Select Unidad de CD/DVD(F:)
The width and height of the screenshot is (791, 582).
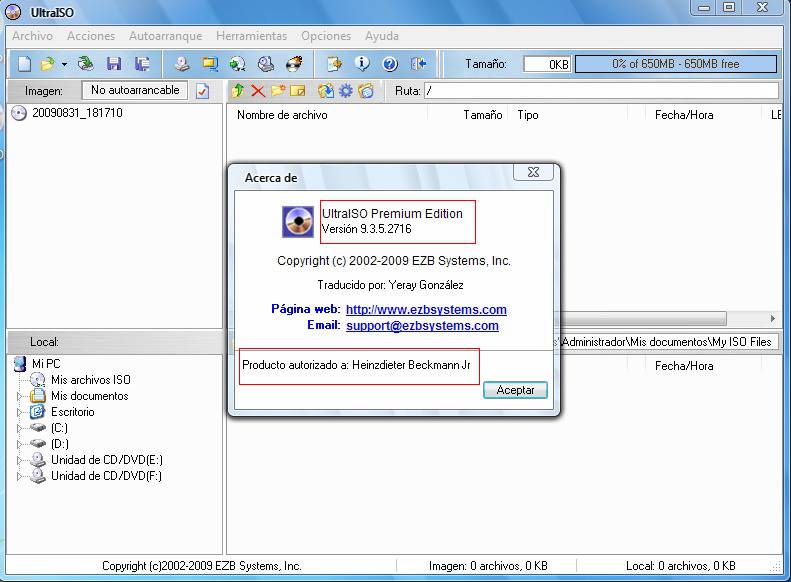[106, 476]
